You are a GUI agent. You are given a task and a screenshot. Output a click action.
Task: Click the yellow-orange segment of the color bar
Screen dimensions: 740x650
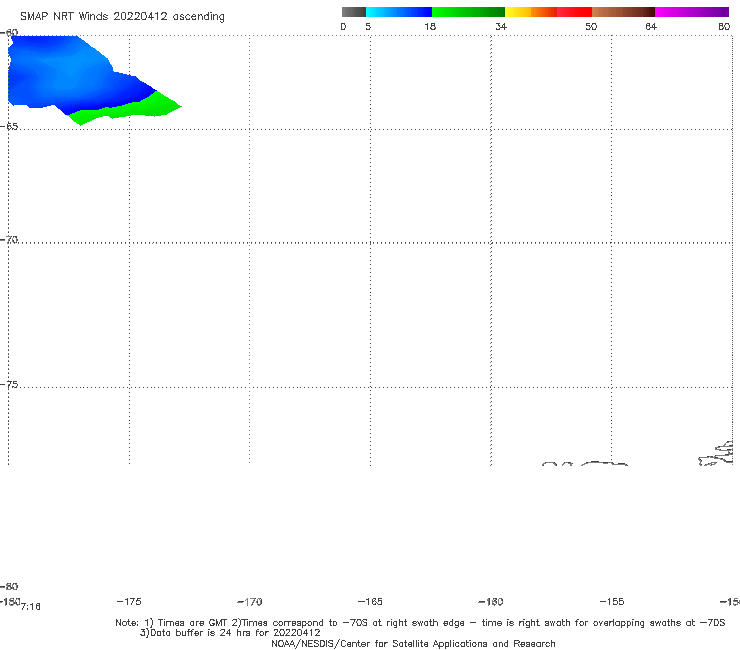(x=531, y=12)
